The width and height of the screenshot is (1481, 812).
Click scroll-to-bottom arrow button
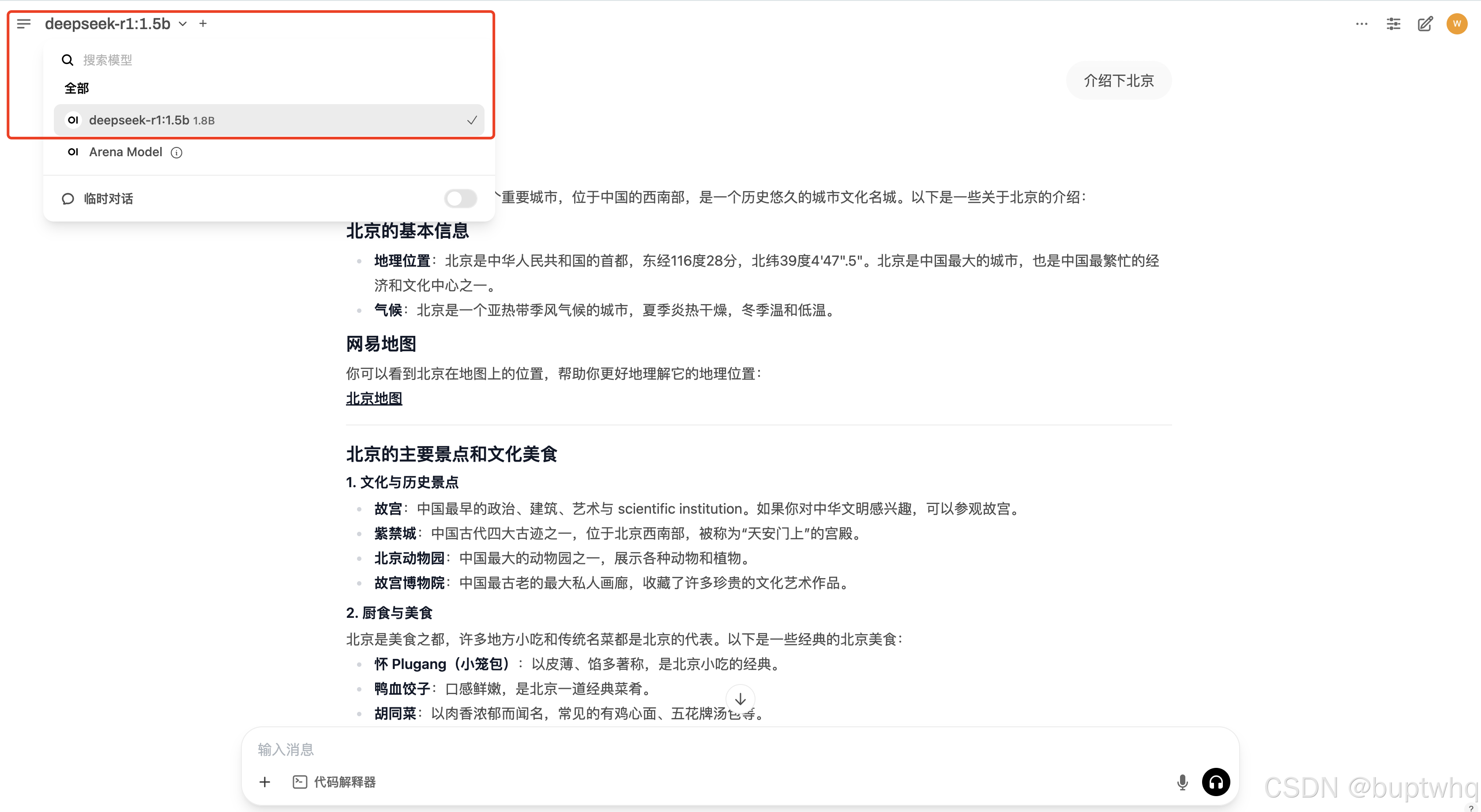pyautogui.click(x=740, y=699)
